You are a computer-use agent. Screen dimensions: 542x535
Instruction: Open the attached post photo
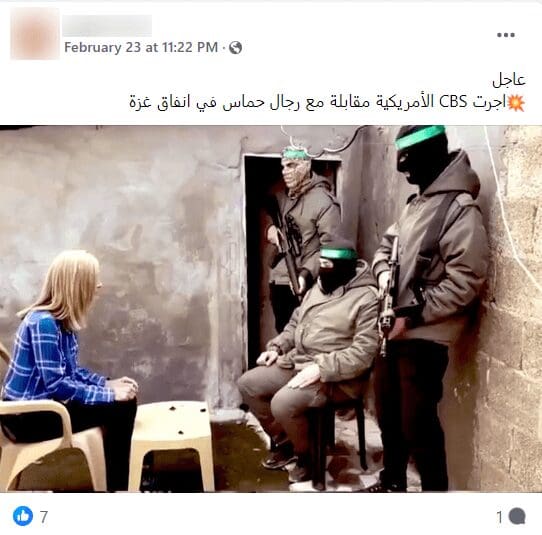[271, 309]
